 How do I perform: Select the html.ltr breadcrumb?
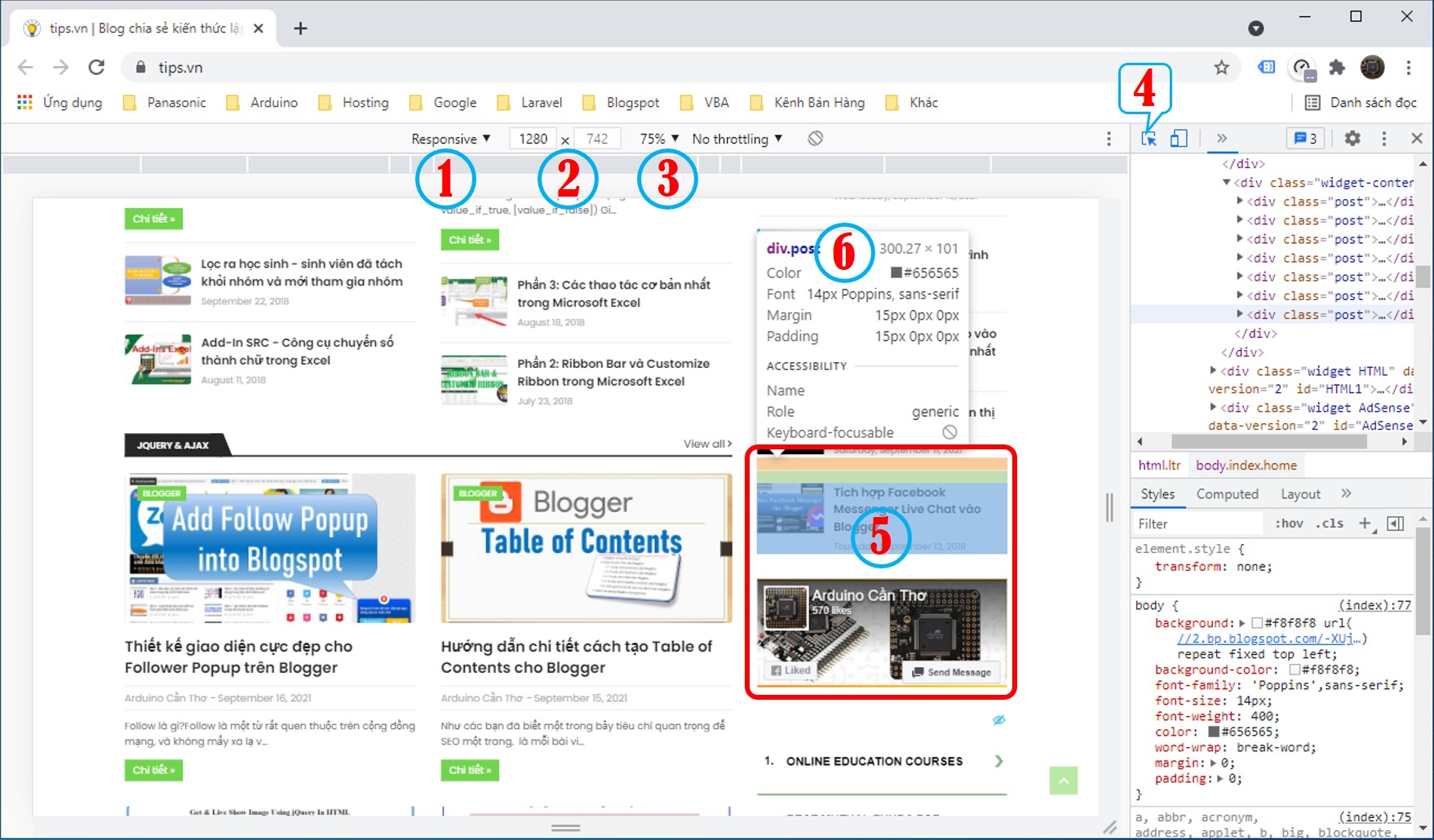(x=1159, y=465)
